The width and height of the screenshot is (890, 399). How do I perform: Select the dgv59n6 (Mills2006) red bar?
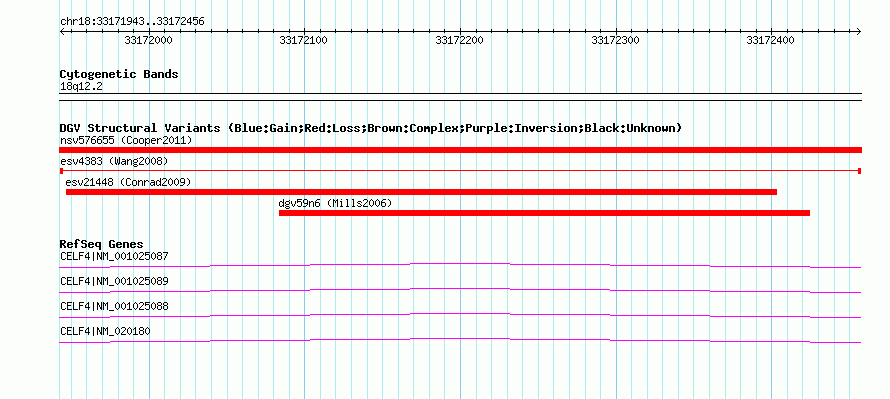coord(544,213)
